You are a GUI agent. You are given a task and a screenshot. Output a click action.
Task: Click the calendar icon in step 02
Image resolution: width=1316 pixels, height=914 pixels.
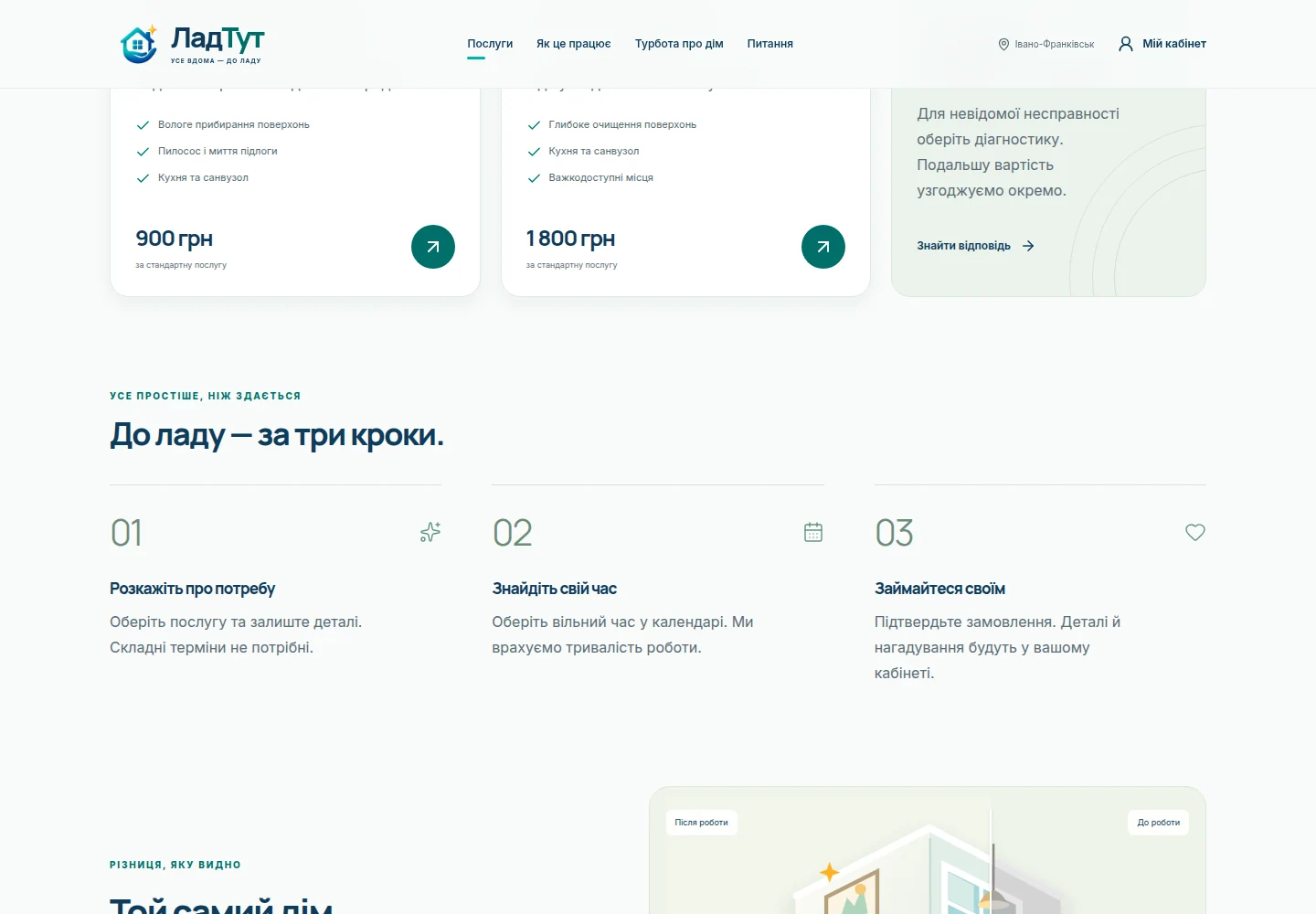813,532
